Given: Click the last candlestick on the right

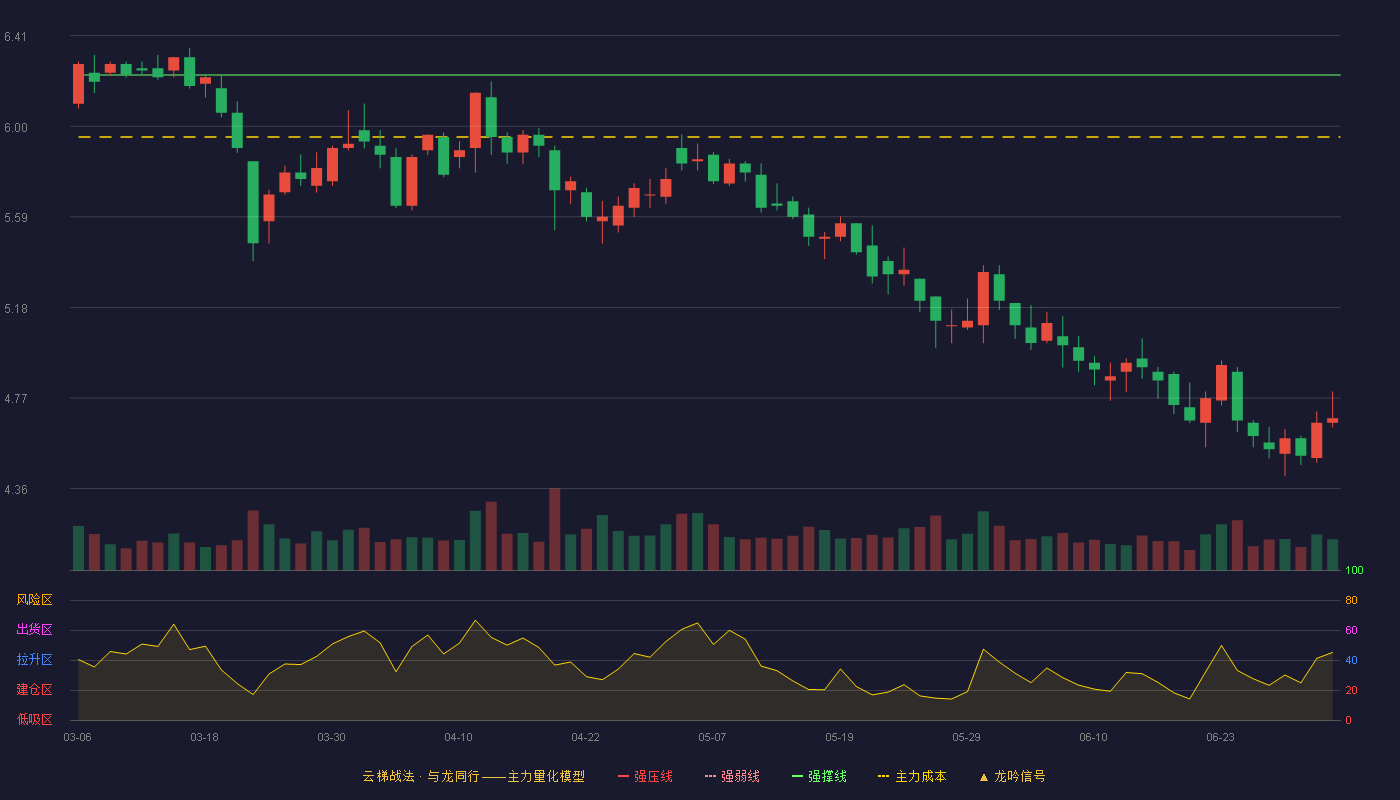Looking at the screenshot, I should 1332,421.
